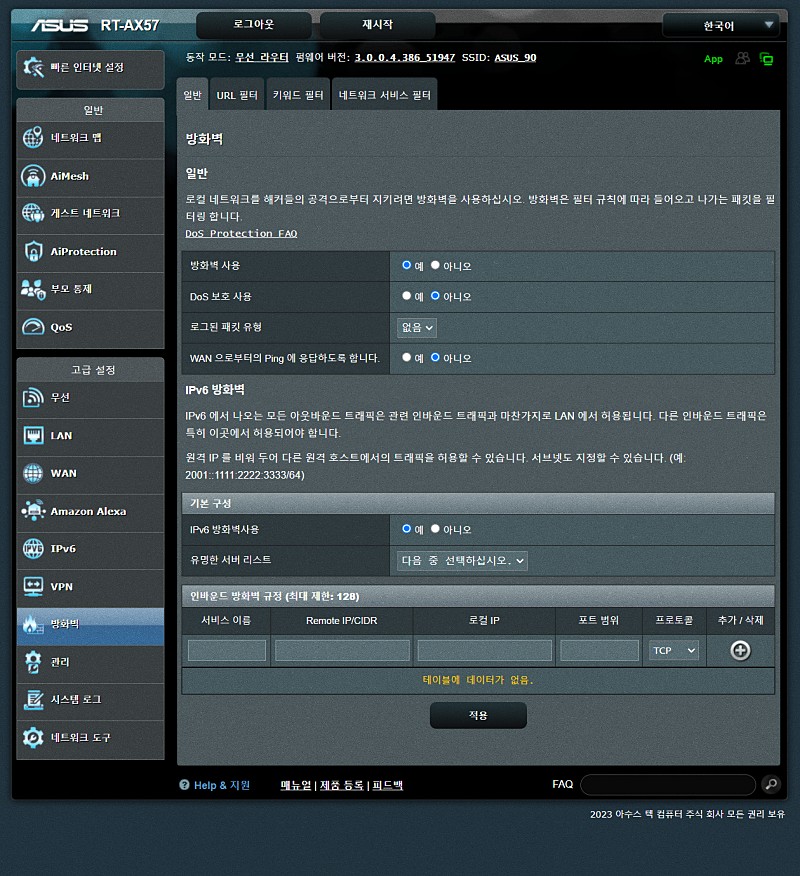Switch to the 키워드 필터 tab
The image size is (800, 876).
click(x=298, y=95)
